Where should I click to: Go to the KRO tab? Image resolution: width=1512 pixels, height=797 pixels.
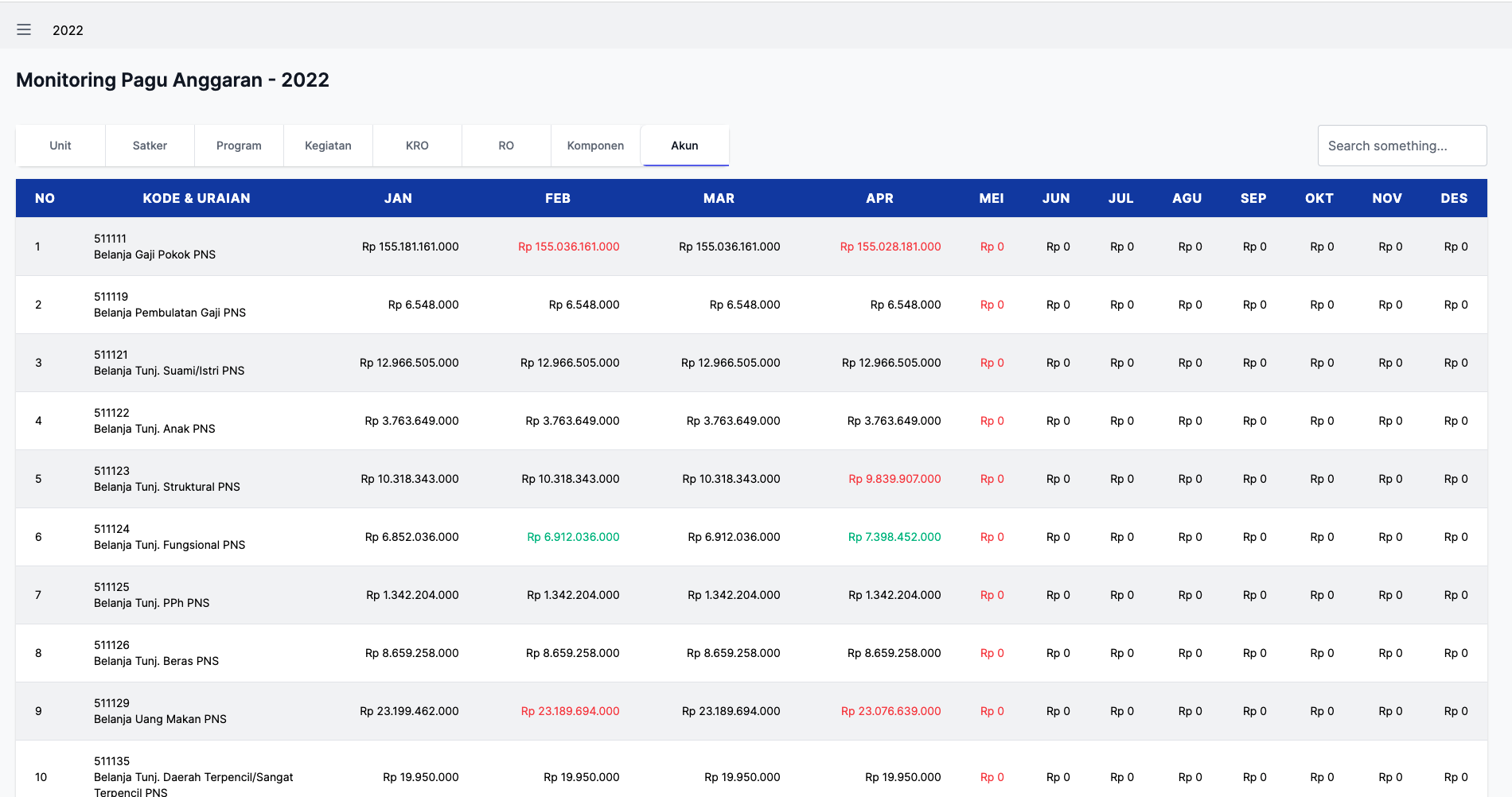417,146
